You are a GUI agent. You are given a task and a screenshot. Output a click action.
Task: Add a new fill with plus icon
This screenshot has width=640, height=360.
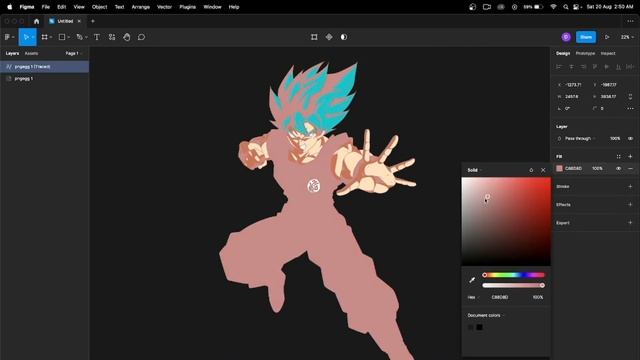coord(630,157)
